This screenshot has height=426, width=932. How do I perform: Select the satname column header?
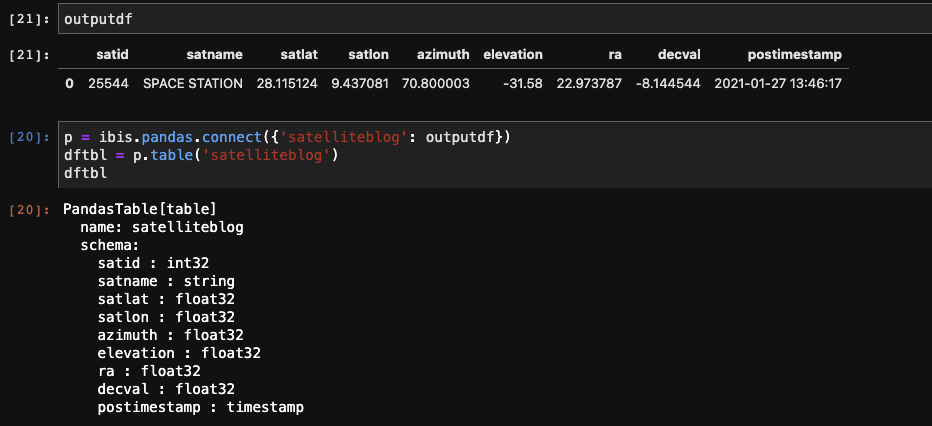pyautogui.click(x=215, y=55)
